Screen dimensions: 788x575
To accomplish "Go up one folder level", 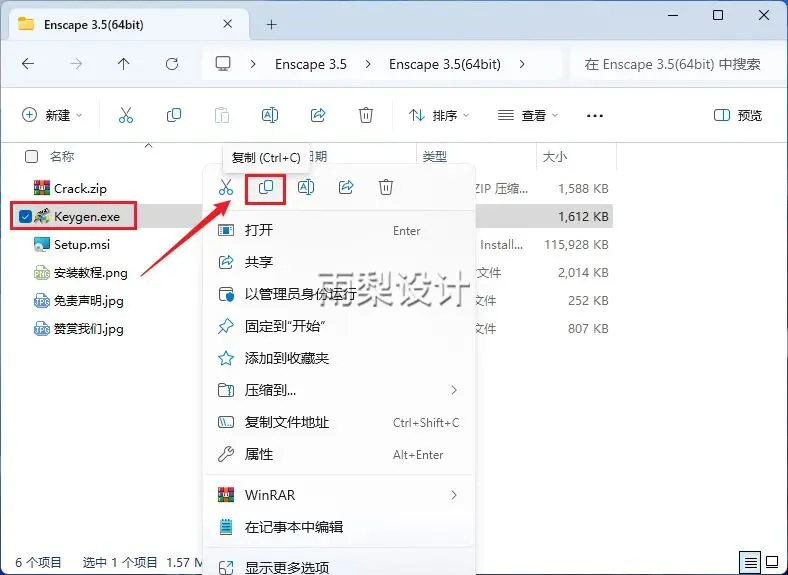I will 124,64.
